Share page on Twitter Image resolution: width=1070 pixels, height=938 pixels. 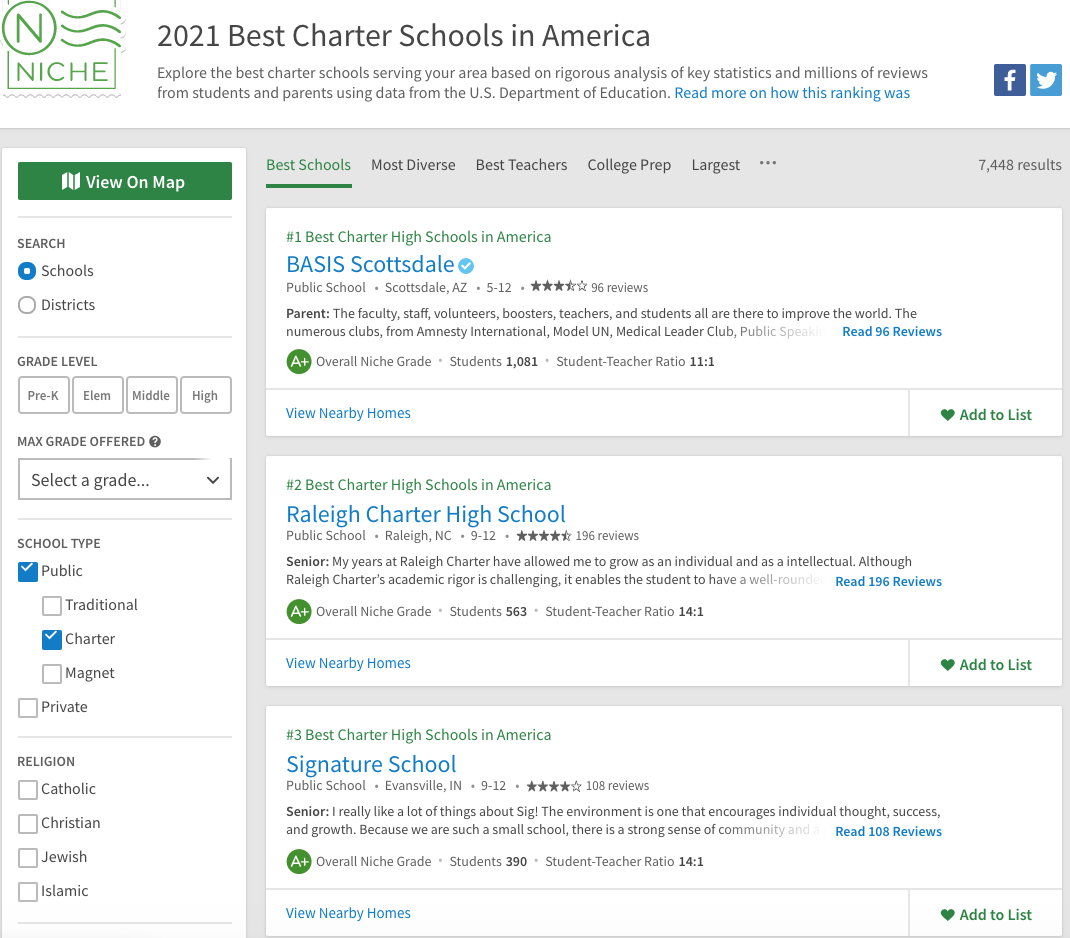tap(1046, 80)
